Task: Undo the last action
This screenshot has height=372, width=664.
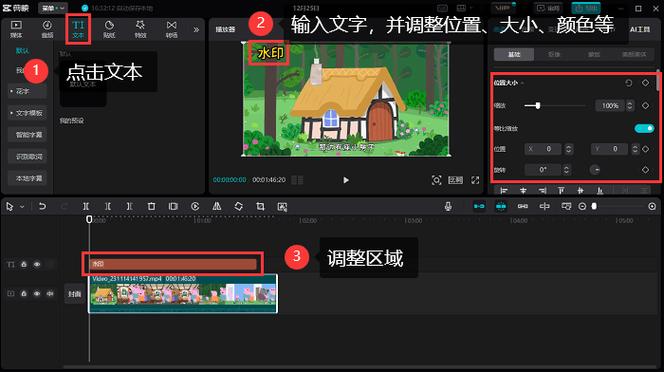Action: click(x=42, y=206)
